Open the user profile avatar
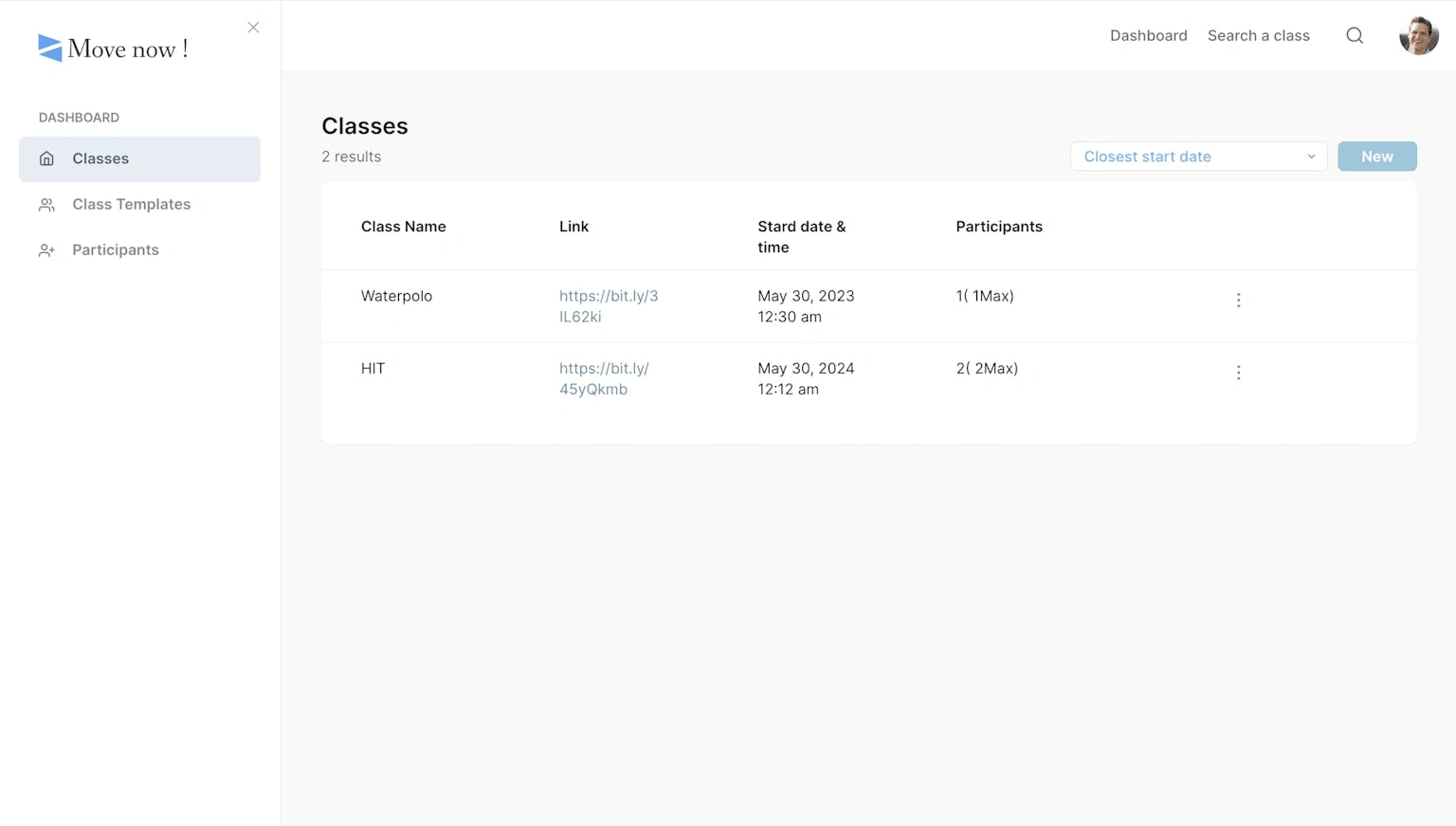Viewport: 1456px width, 826px height. [1418, 36]
